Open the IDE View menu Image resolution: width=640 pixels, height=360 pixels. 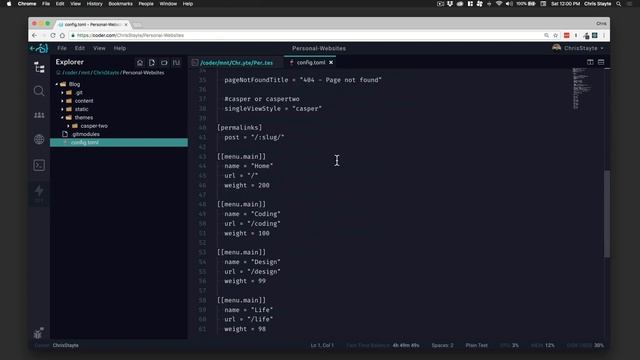click(99, 48)
